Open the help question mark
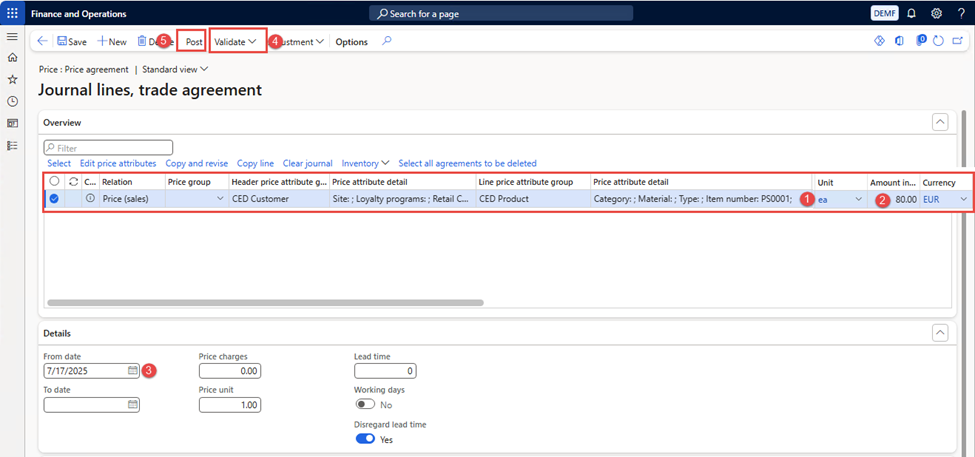This screenshot has height=457, width=975. coord(961,13)
